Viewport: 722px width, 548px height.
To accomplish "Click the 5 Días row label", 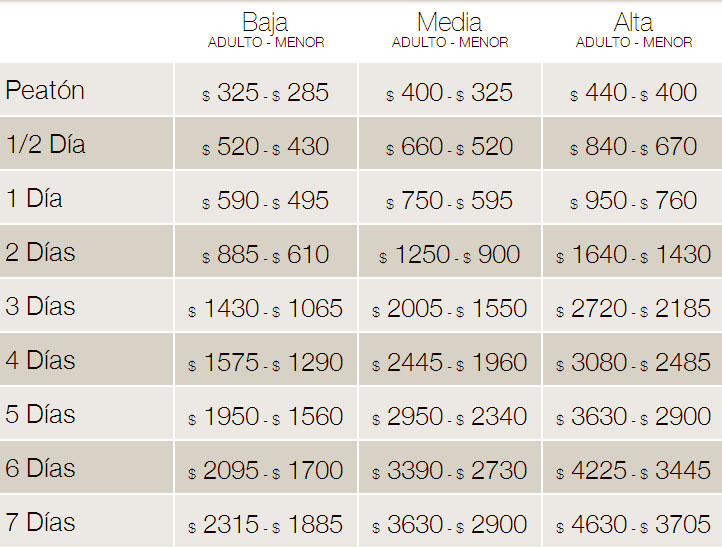I will 40,415.
